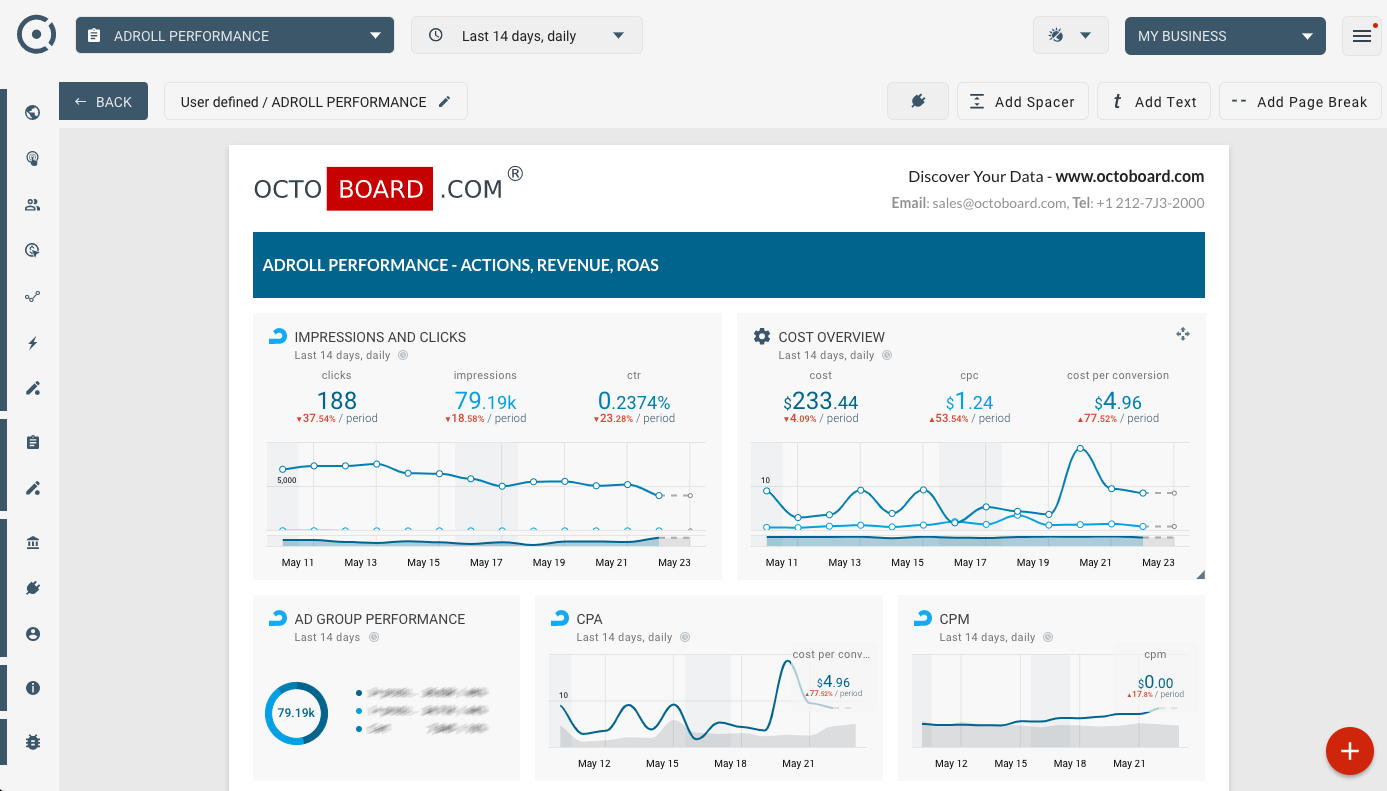Open the lightning bolt sidebar icon
Viewport: 1387px width, 791px height.
click(33, 343)
